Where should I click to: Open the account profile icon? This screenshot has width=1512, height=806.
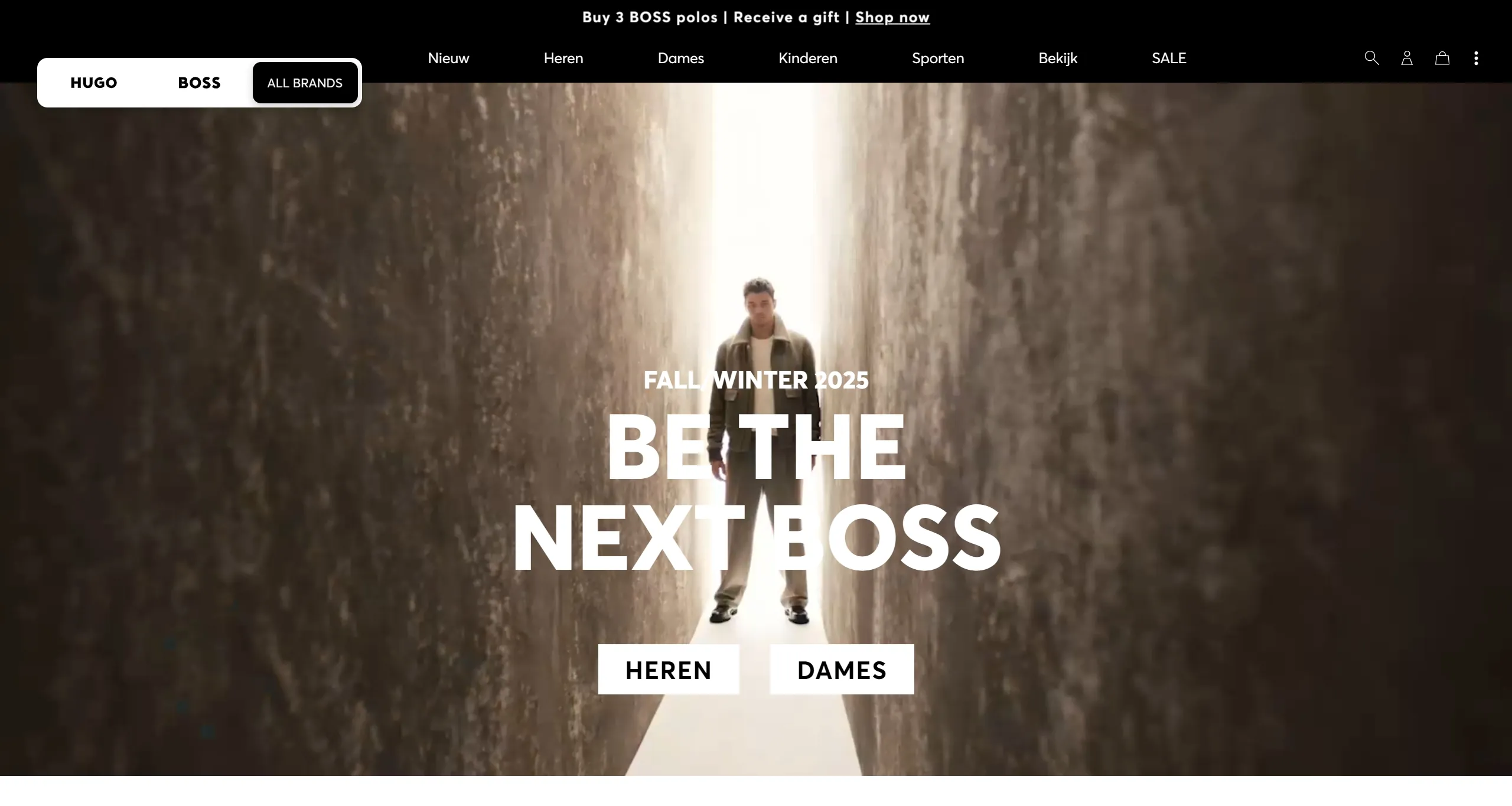coord(1407,58)
